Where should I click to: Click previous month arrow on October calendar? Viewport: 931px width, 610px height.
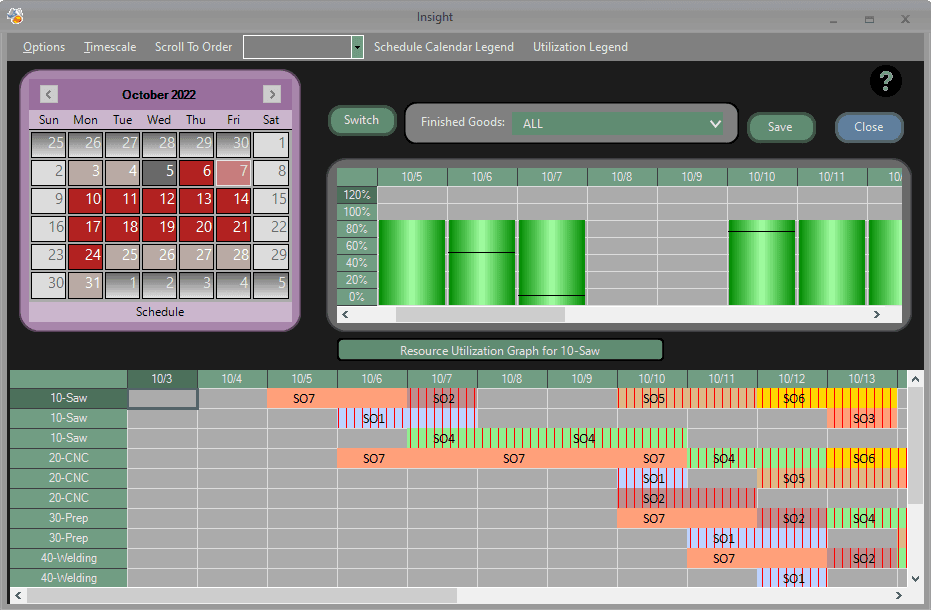tap(48, 94)
